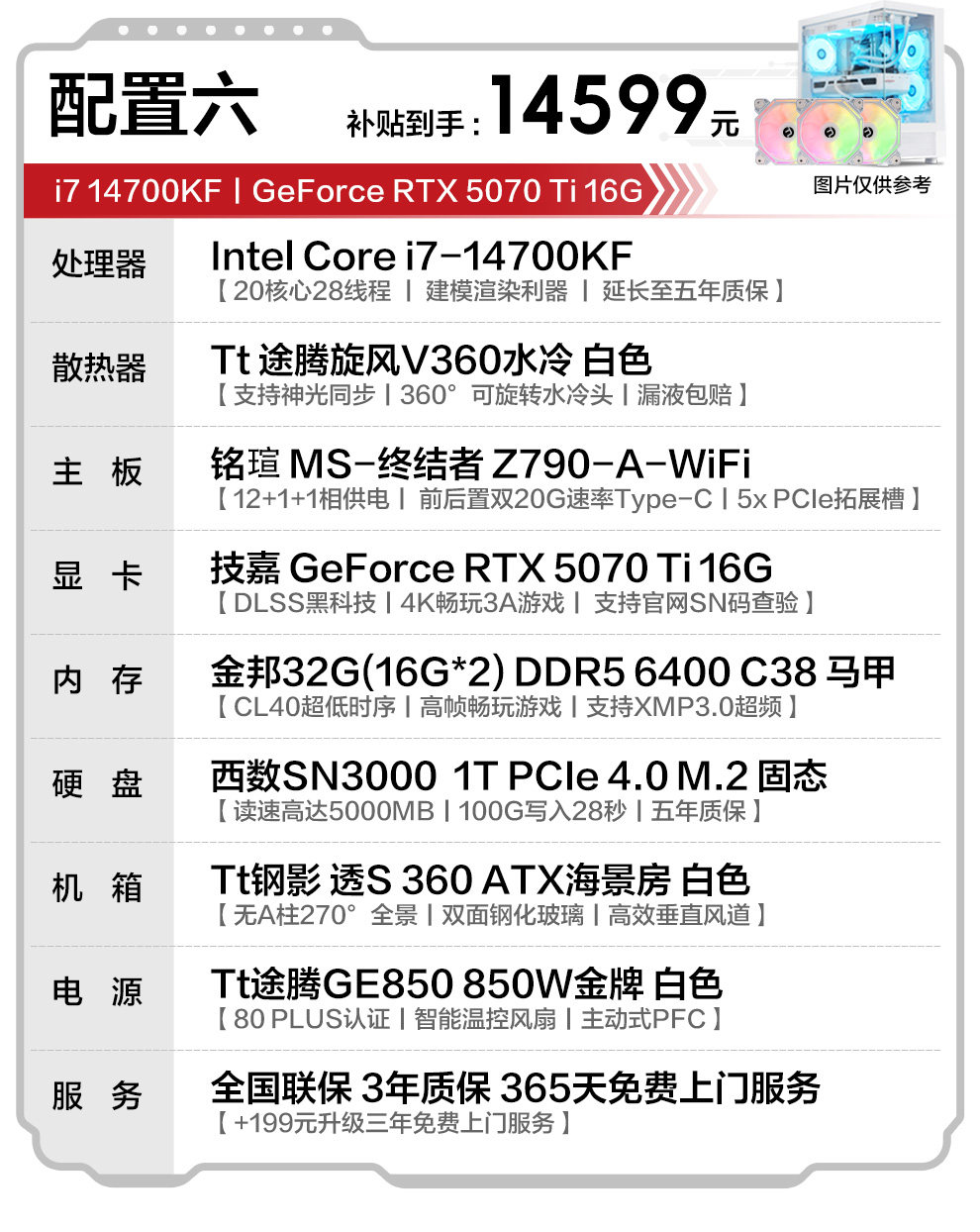Click 80 PLUS认证 description line
The width and height of the screenshot is (980, 1232).
click(x=469, y=1019)
